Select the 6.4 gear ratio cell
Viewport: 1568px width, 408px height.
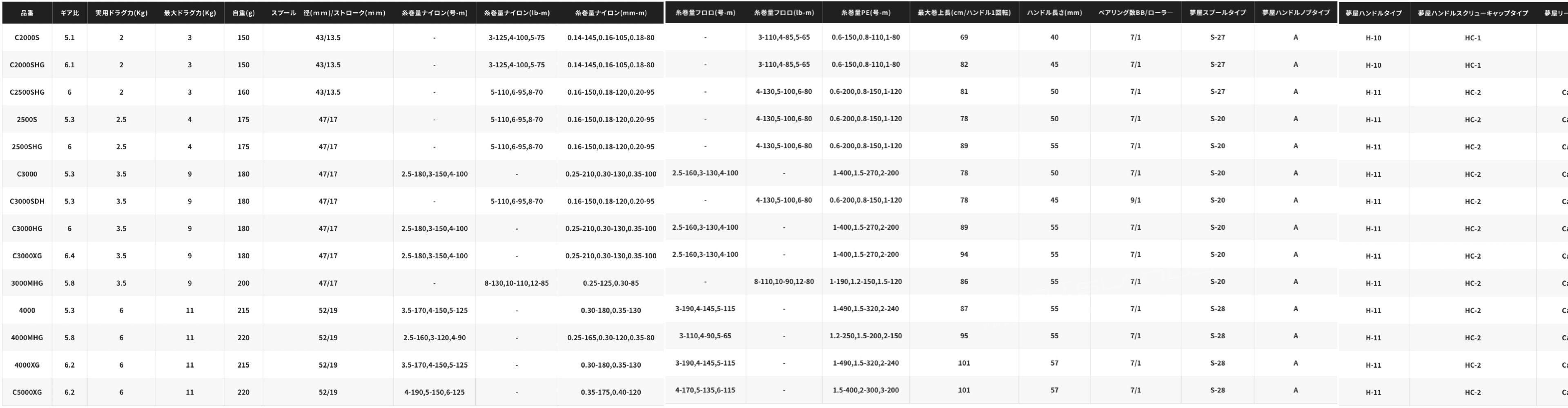[69, 256]
